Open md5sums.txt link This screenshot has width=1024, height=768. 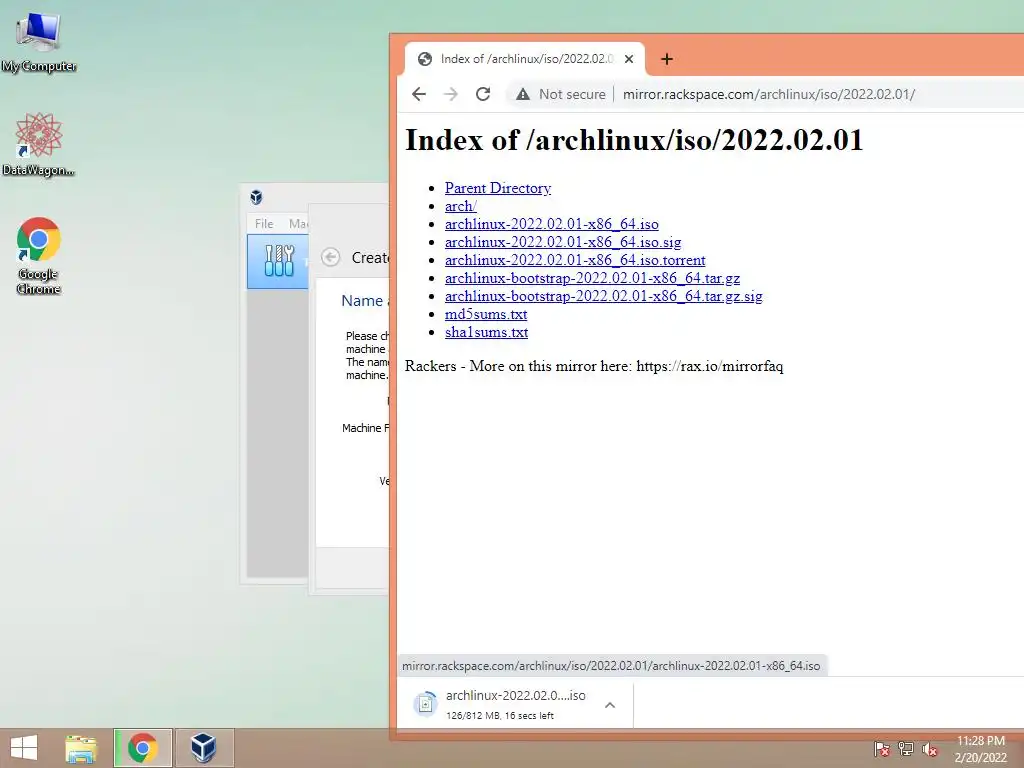click(x=485, y=314)
